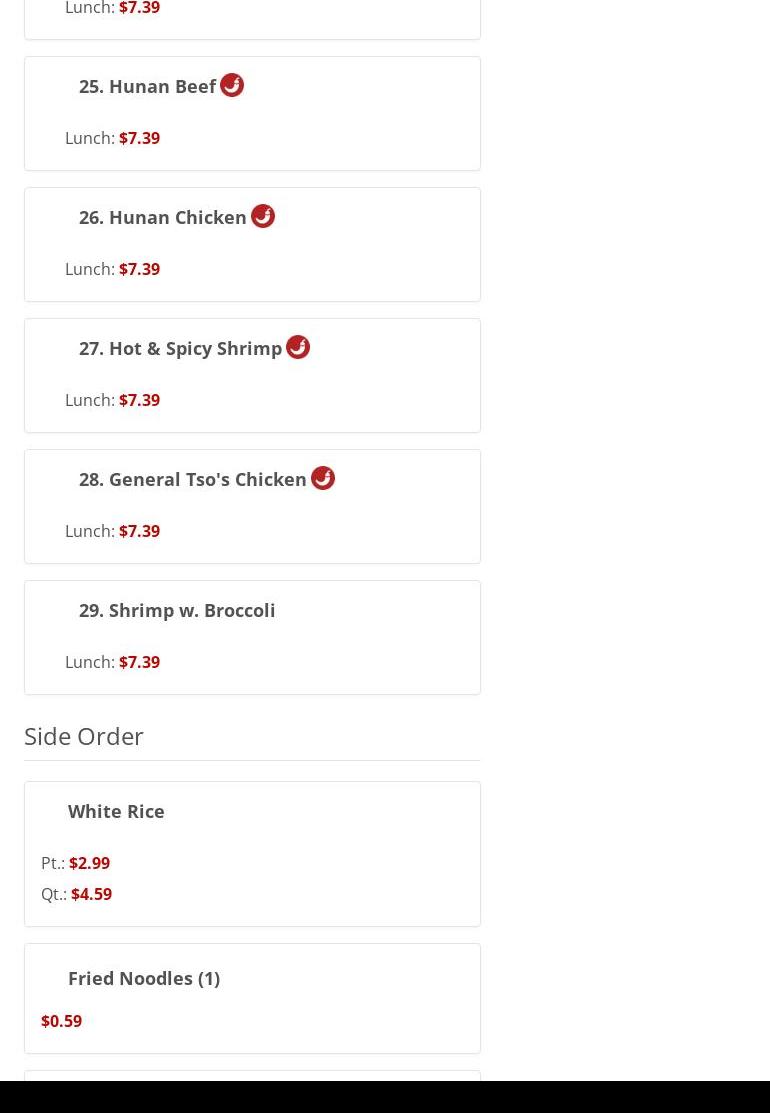
Task: Click spicy icon next to Hot & Spicy Shrimp
Action: click(298, 347)
